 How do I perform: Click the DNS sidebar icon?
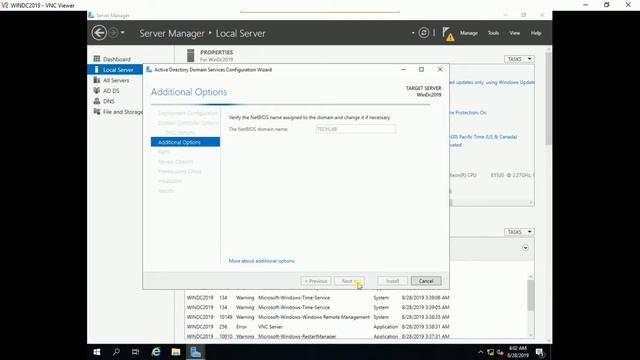[97, 101]
